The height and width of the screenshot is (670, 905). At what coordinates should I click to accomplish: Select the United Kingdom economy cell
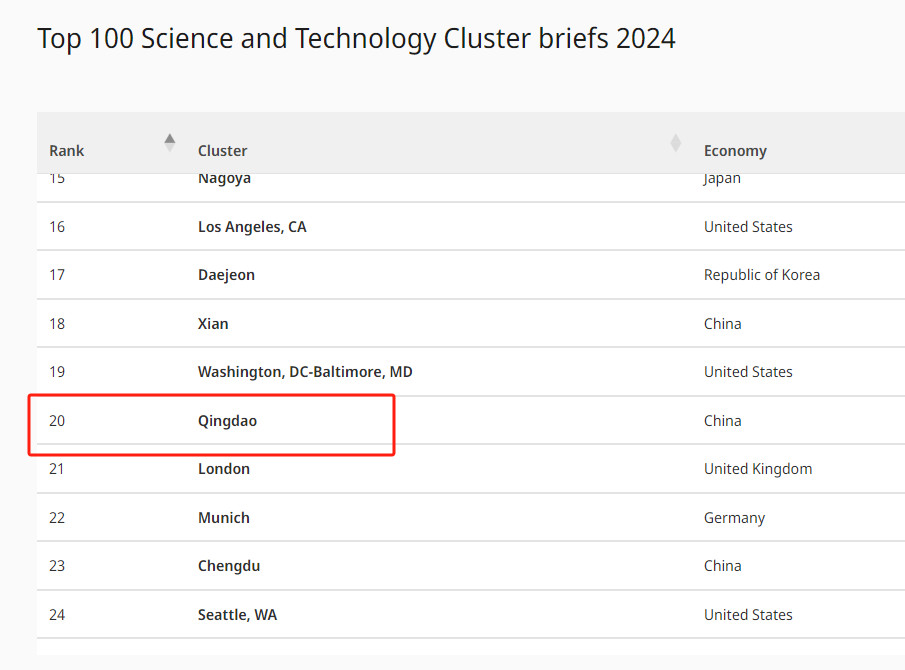point(758,469)
